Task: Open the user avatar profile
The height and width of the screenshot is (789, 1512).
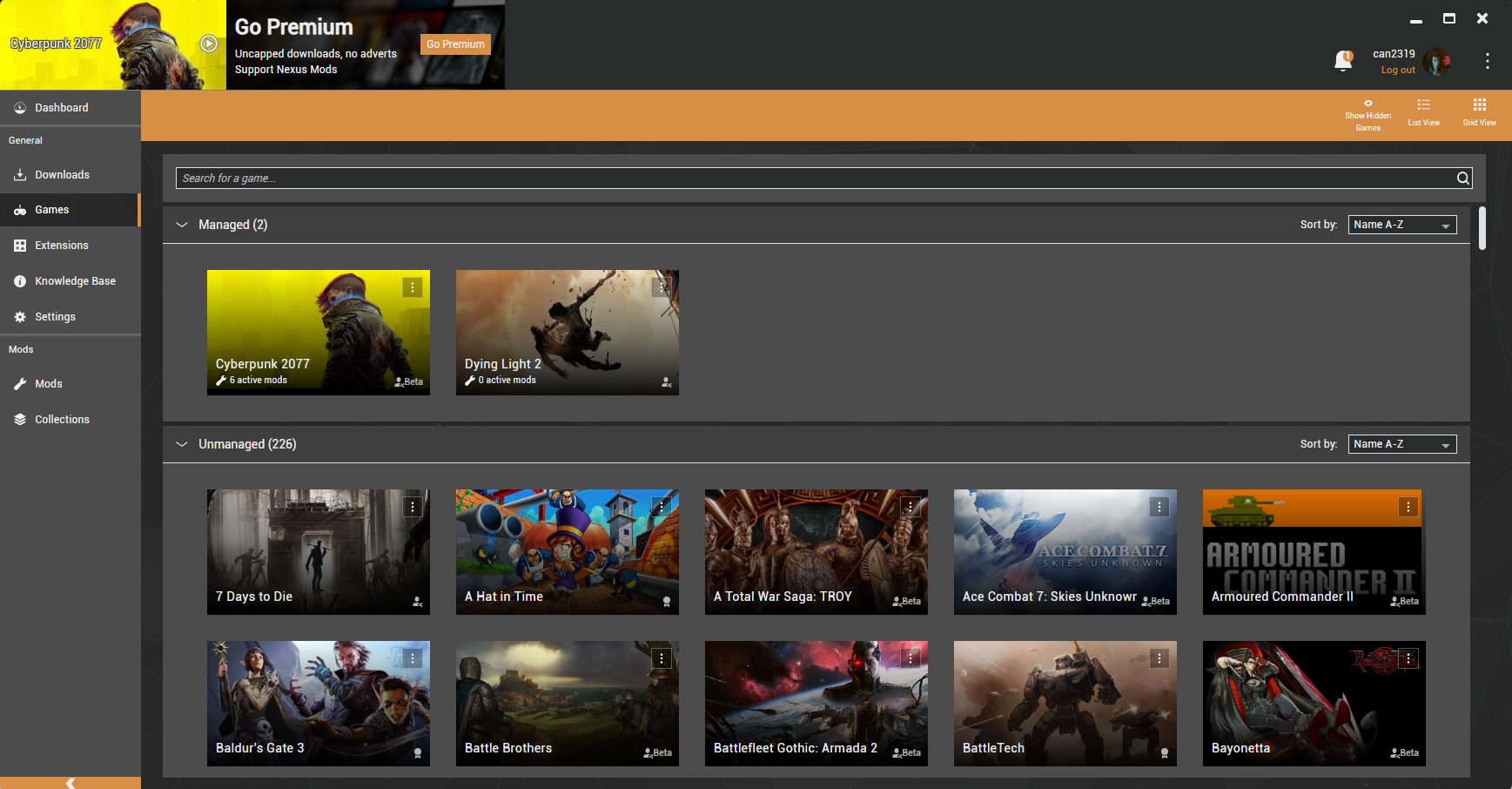Action: (x=1437, y=62)
